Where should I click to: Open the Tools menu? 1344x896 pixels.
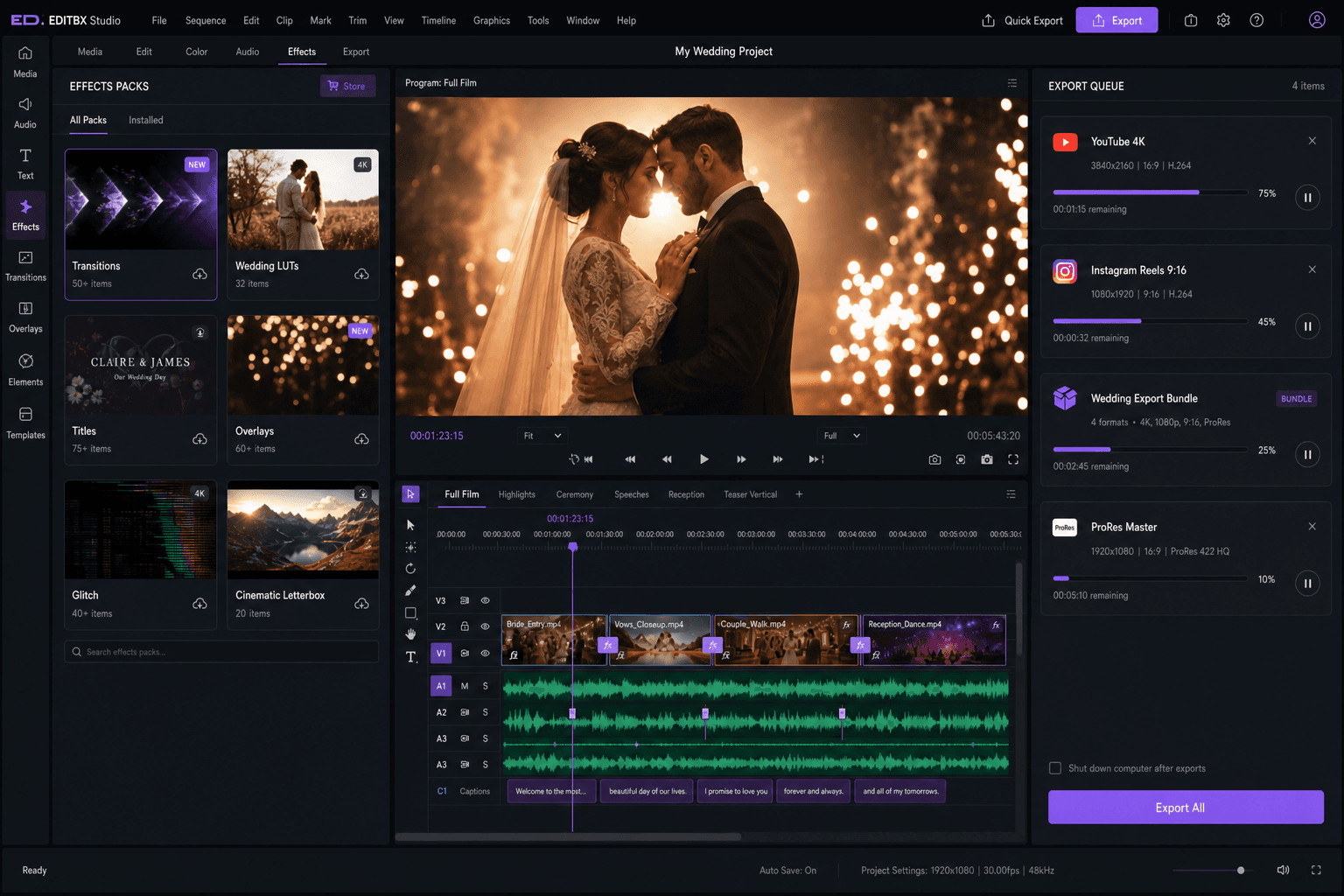pyautogui.click(x=538, y=20)
